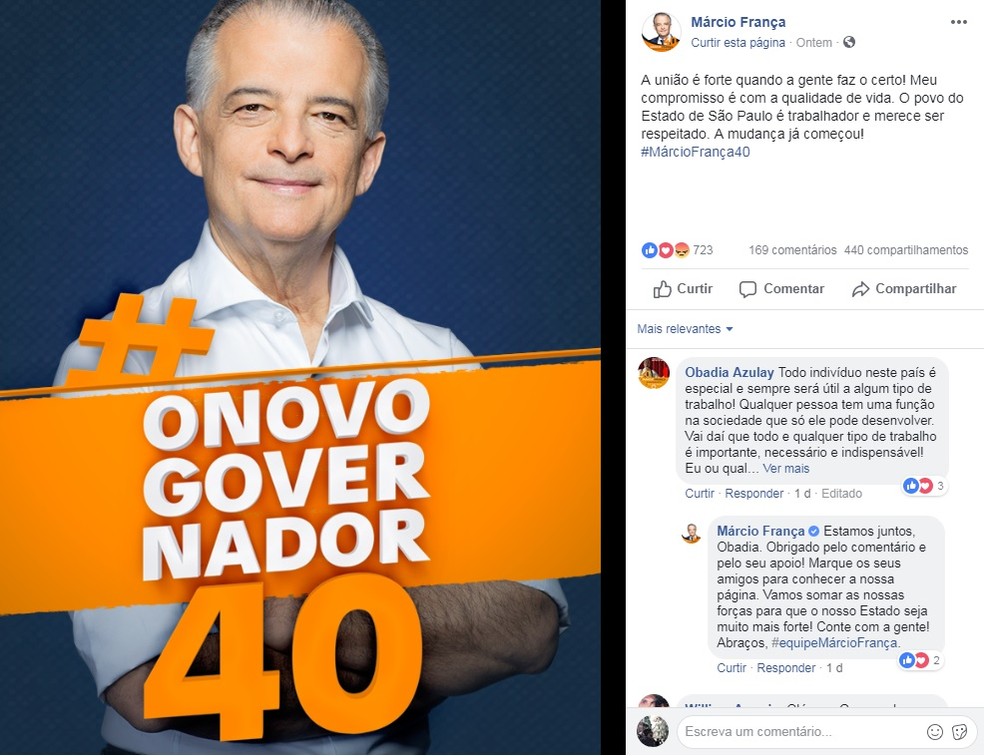Click the Compartilhar share arrow button

[x=904, y=289]
